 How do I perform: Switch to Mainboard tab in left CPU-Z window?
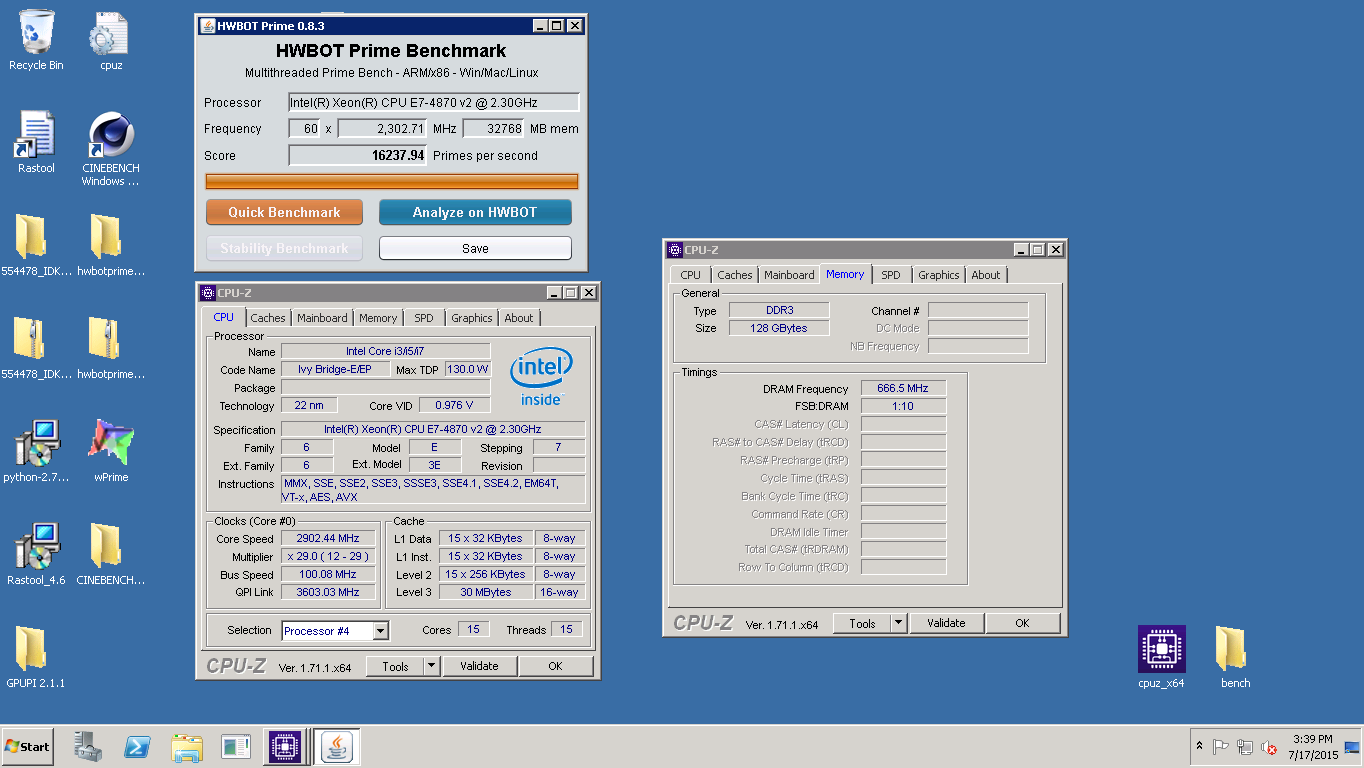point(322,318)
